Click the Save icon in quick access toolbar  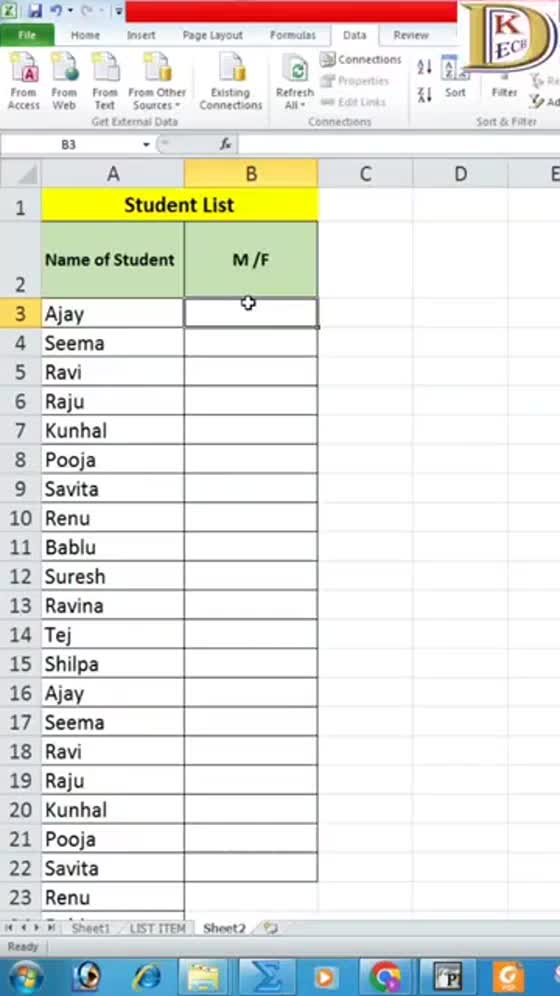(35, 11)
